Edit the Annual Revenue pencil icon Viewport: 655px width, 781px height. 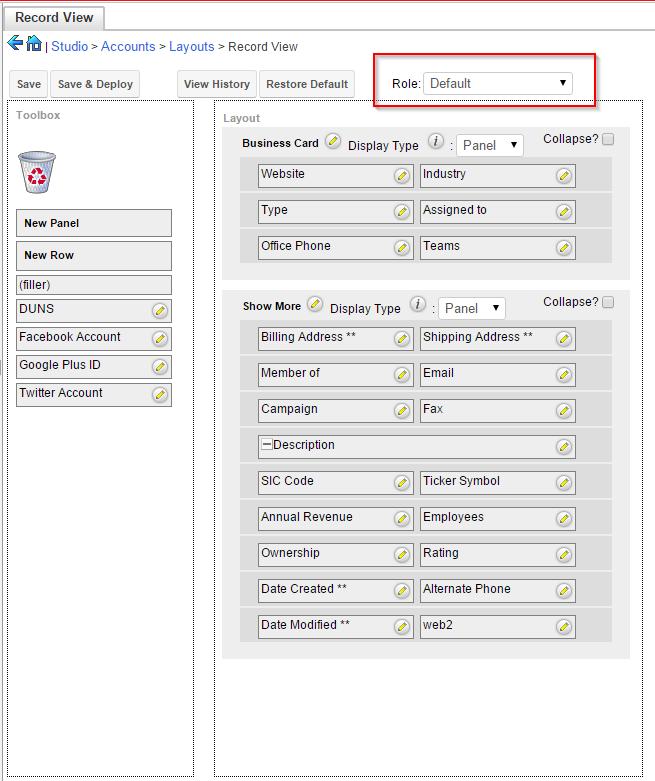402,519
